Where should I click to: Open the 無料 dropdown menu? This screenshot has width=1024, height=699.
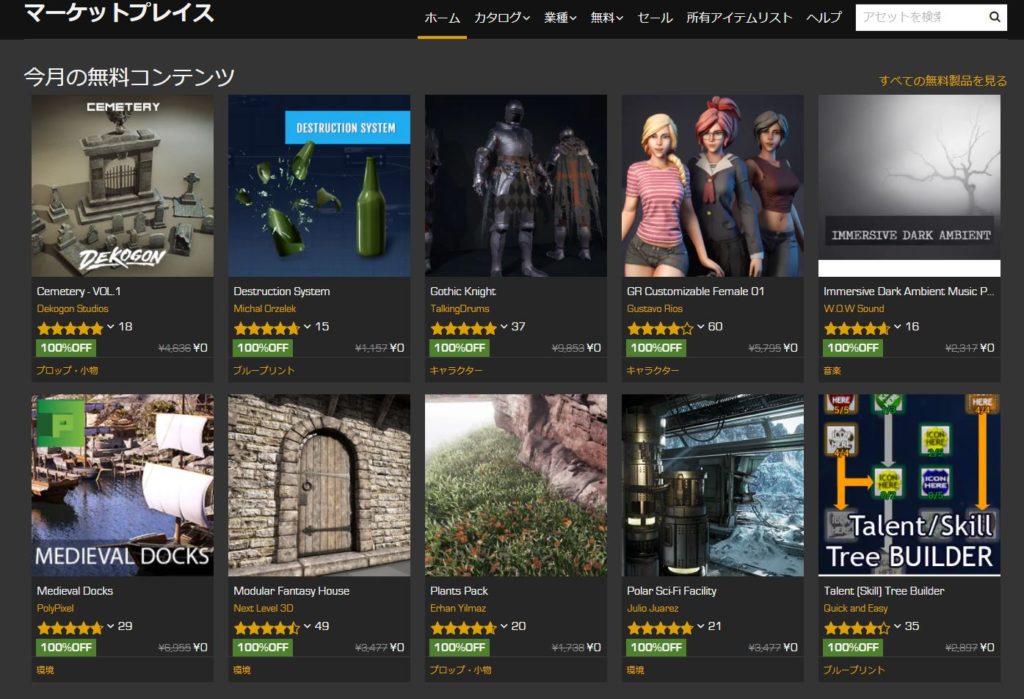point(607,18)
